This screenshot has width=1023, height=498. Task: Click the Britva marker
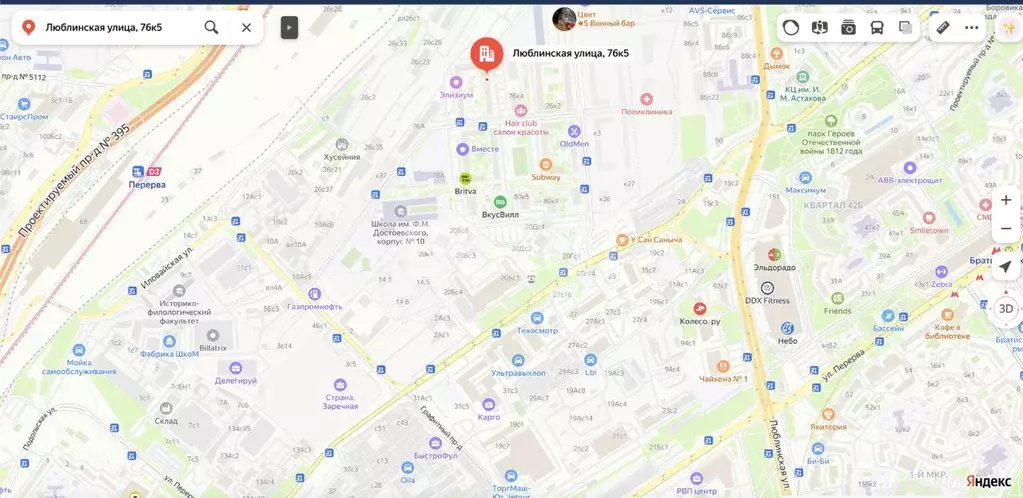(465, 178)
